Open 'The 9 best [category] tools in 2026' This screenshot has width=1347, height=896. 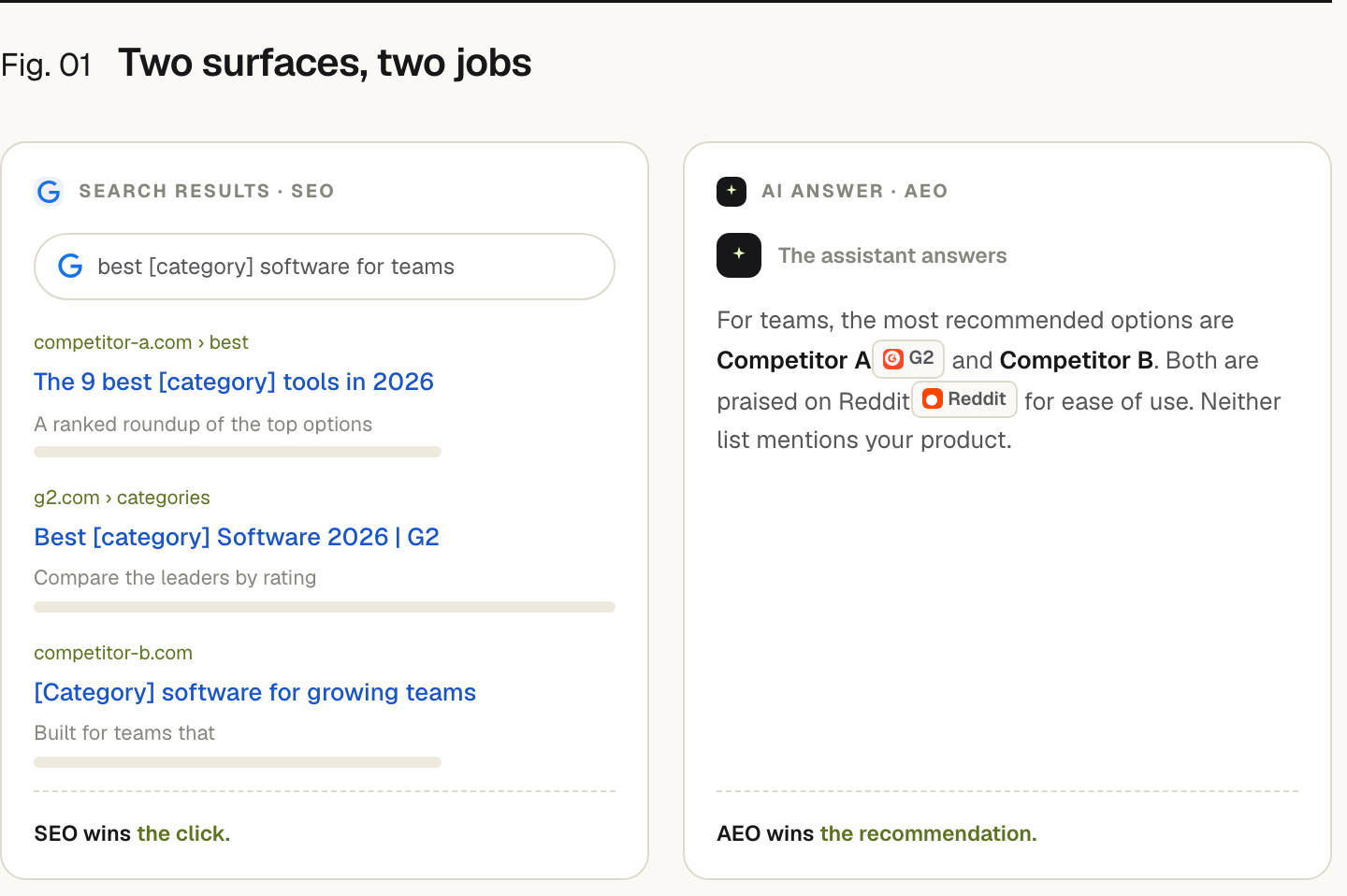pos(234,382)
